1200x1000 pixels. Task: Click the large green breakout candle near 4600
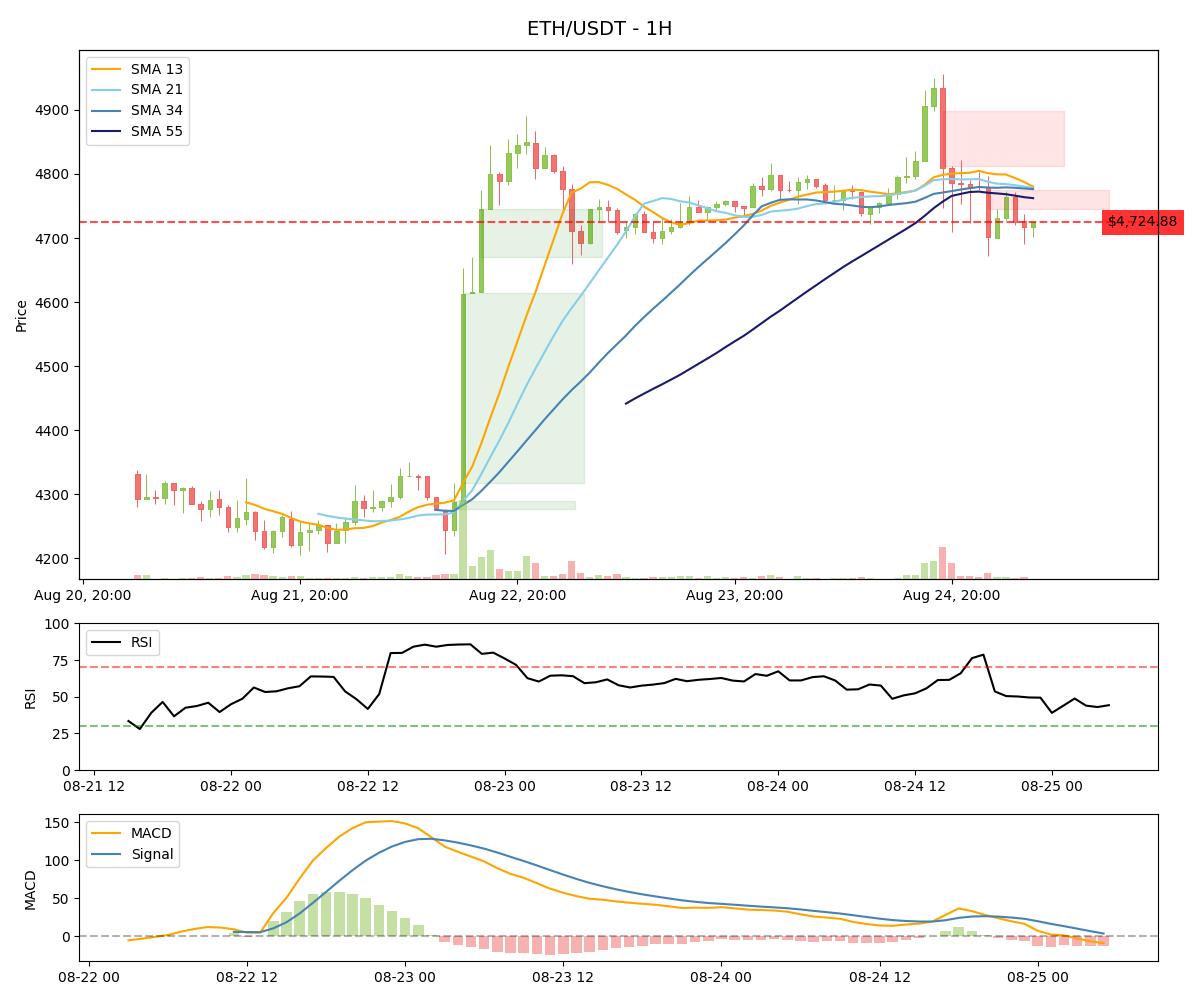click(463, 398)
